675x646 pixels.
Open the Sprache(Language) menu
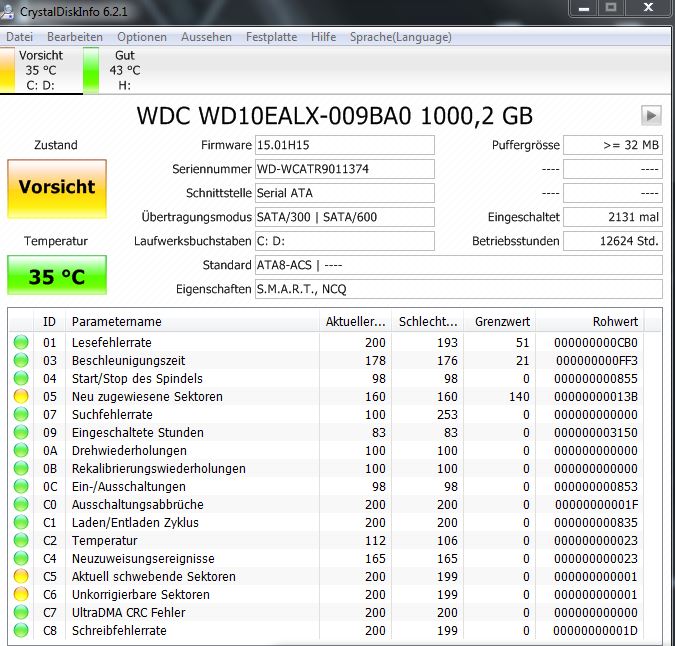pos(401,37)
